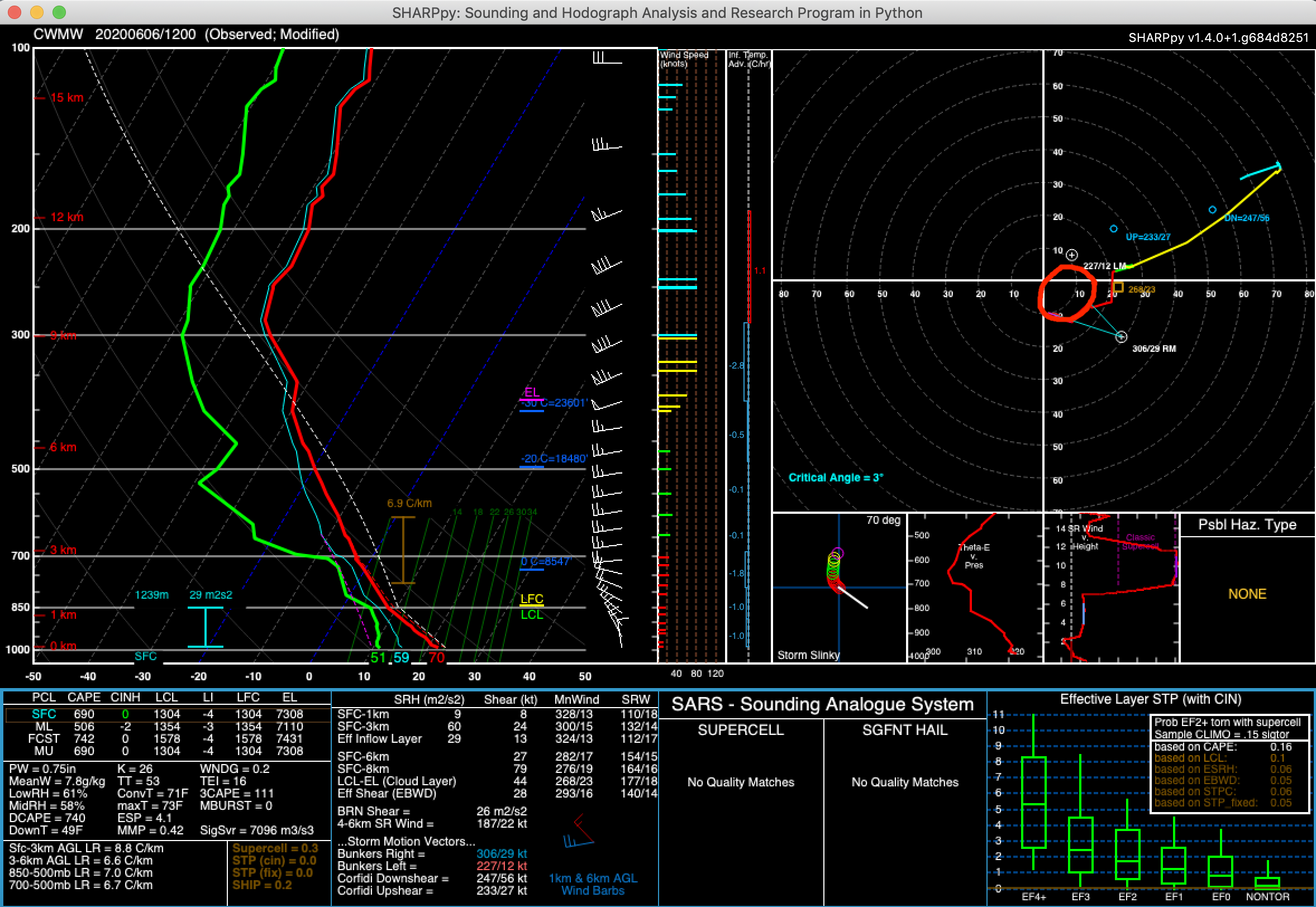Click the orange mean wind square on hodograph

click(1118, 288)
